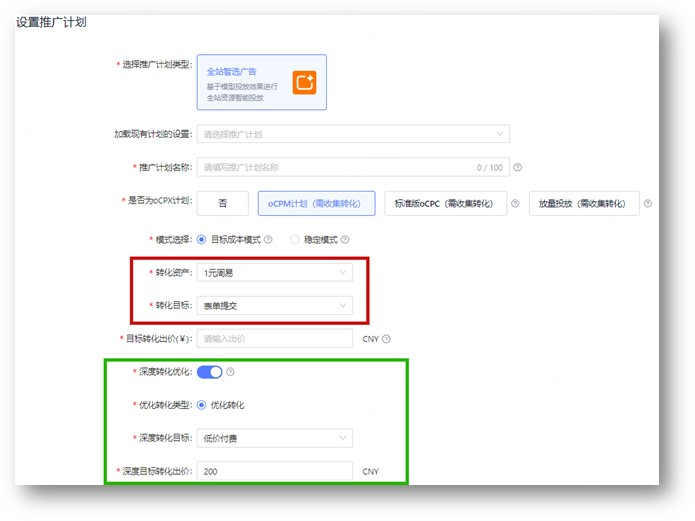Select the 优化转化 radio option
This screenshot has height=521, width=695.
pos(202,405)
